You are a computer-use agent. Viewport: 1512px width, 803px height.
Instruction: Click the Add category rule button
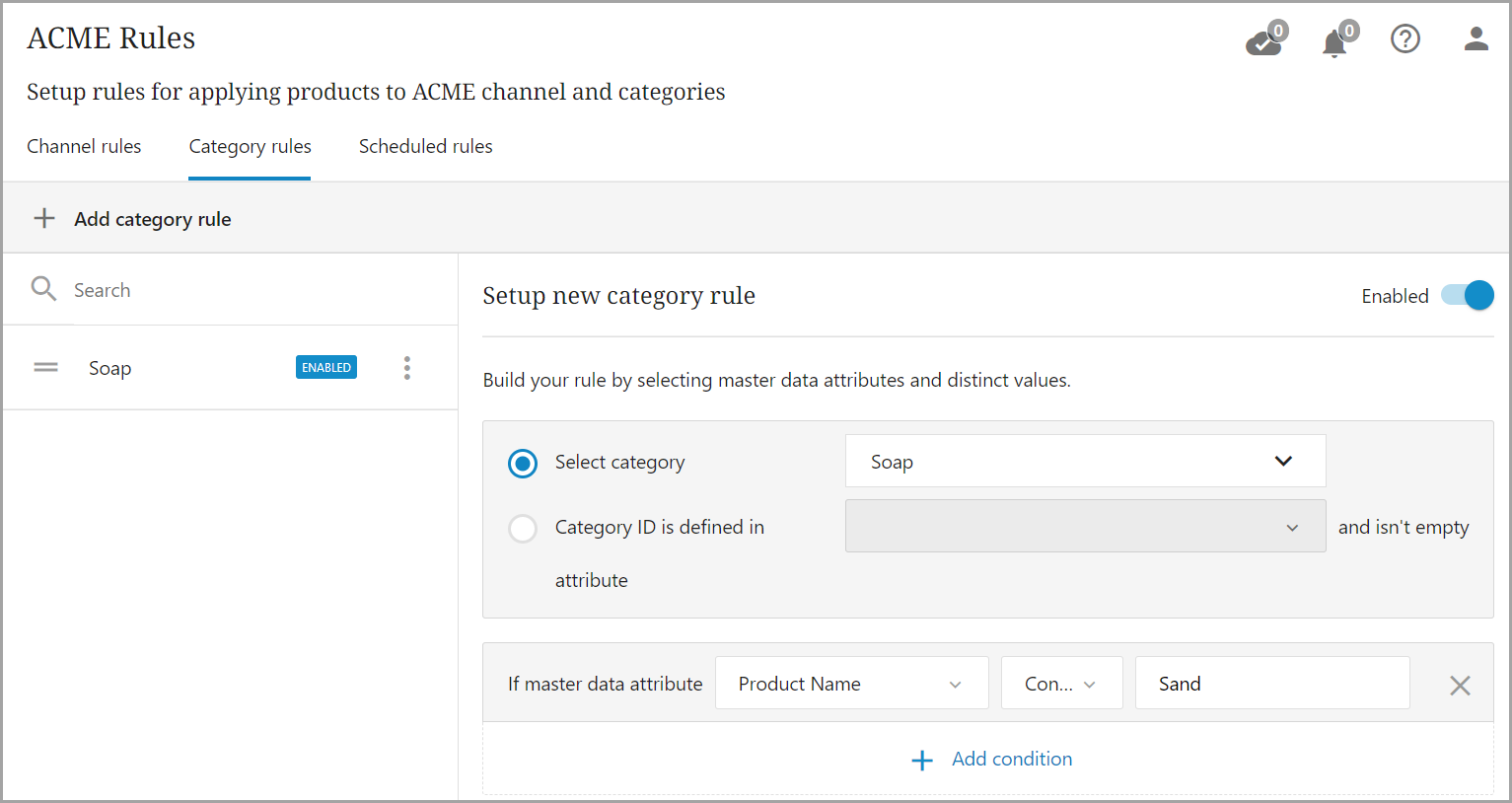click(x=152, y=219)
